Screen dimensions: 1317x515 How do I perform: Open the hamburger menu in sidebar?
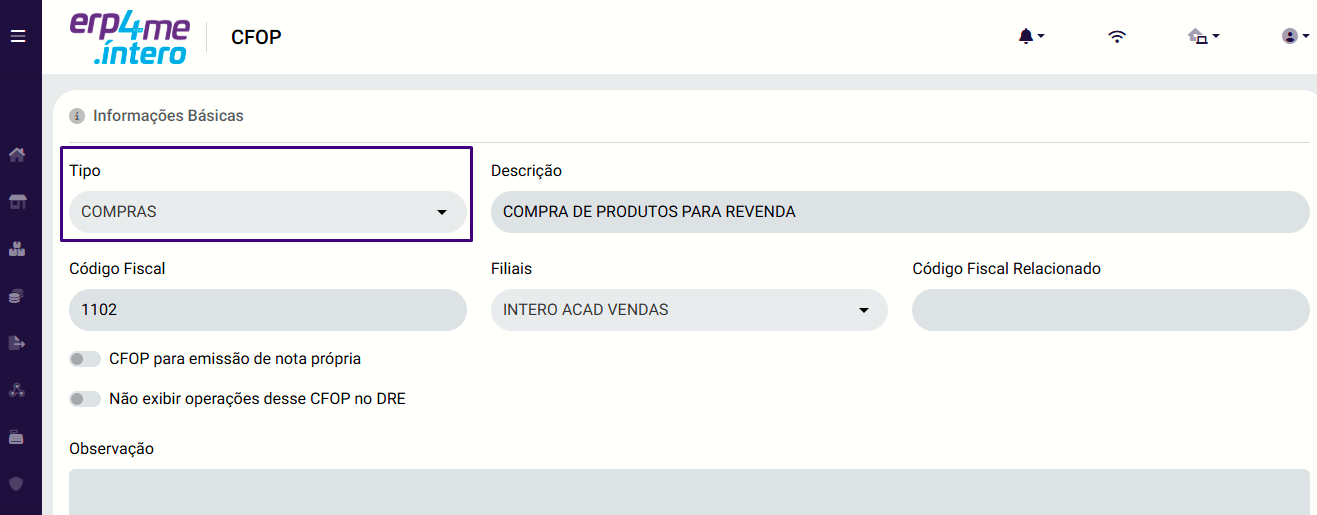tap(17, 36)
